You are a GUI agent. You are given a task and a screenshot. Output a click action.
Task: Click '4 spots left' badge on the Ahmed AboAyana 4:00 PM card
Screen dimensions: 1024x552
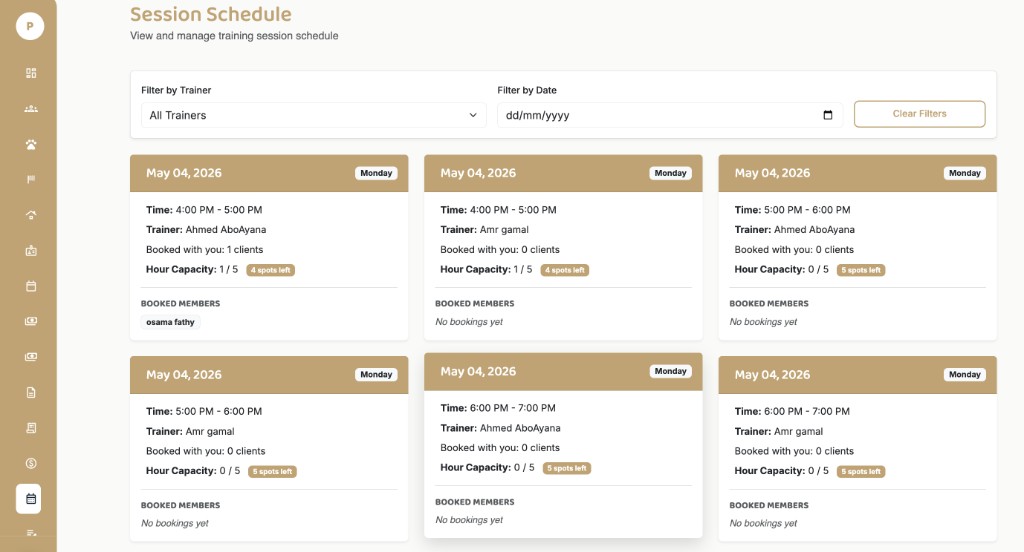[270, 270]
